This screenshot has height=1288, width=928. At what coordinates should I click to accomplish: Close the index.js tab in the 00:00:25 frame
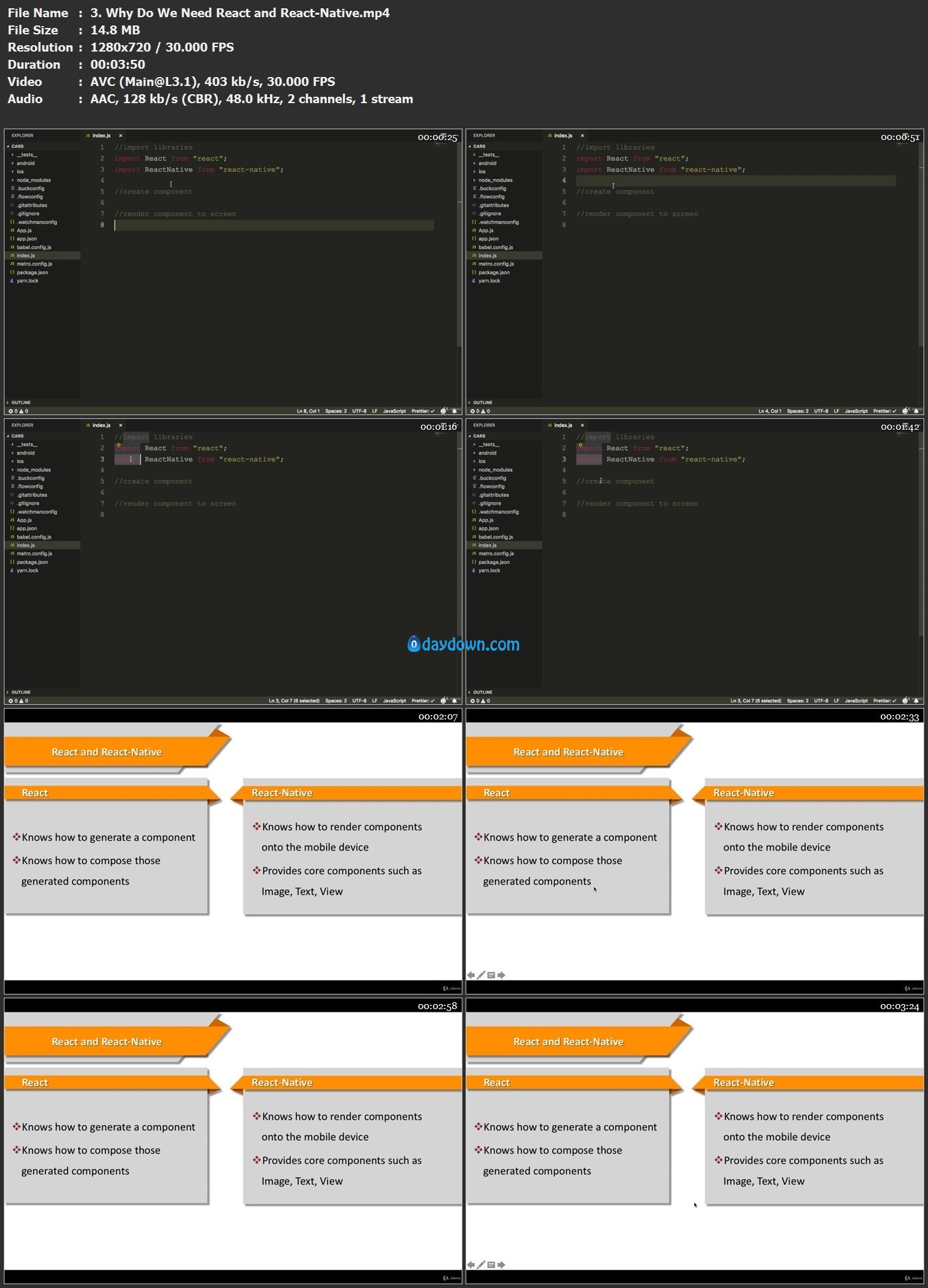[120, 136]
